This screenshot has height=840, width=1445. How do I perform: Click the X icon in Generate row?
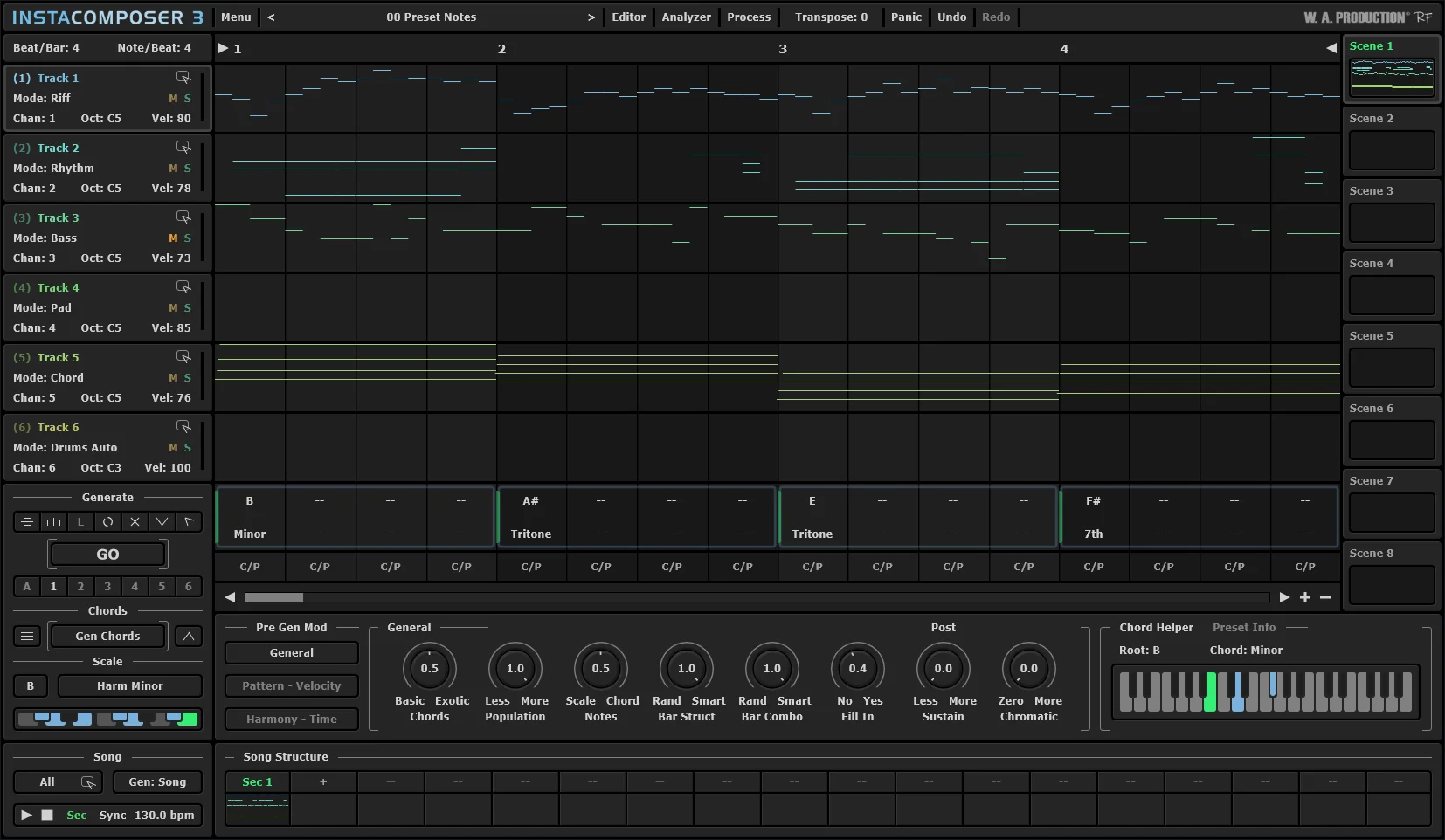click(135, 522)
